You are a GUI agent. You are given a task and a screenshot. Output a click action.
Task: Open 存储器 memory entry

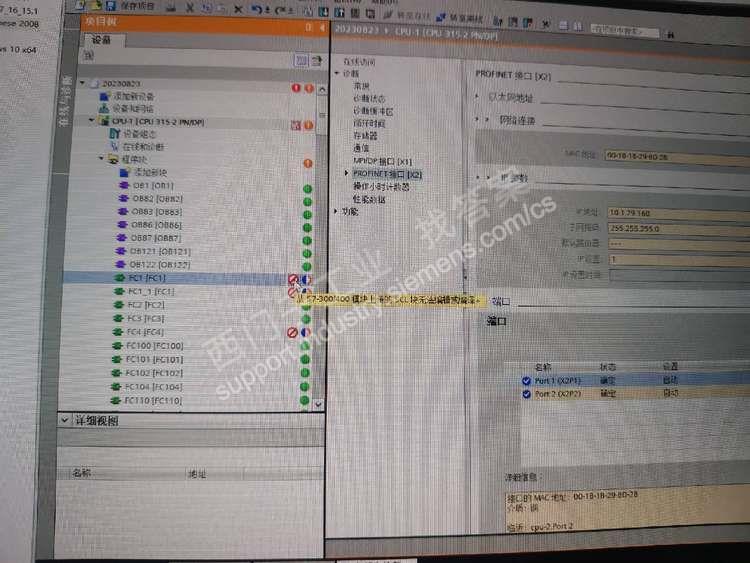(365, 136)
